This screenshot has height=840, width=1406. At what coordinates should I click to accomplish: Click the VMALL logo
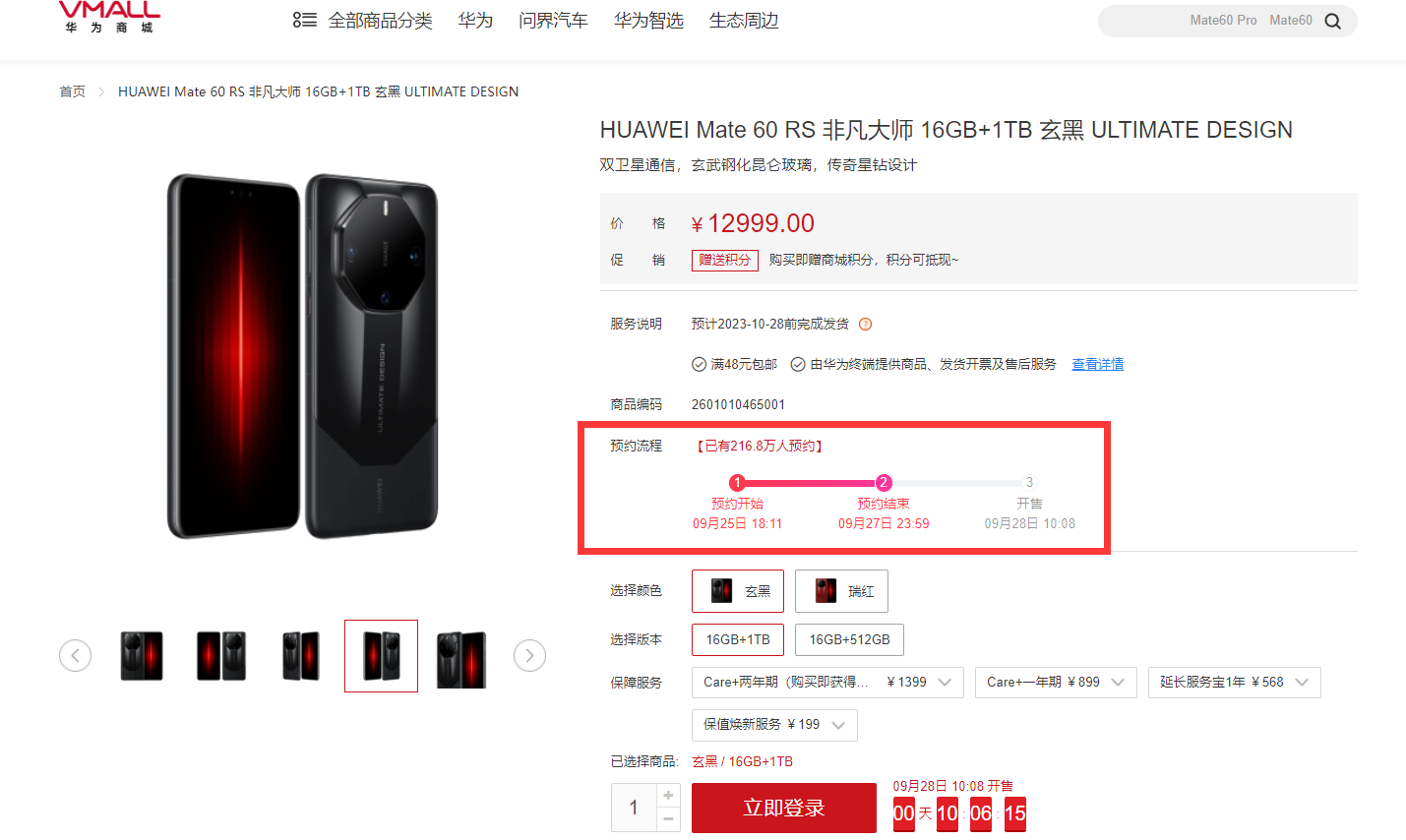coord(109,17)
